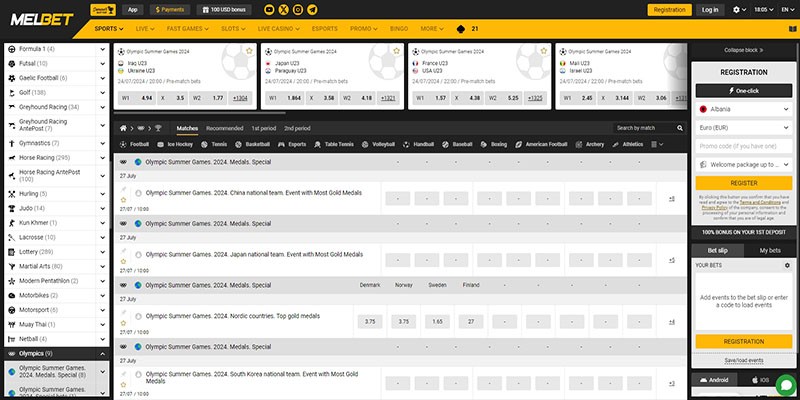The width and height of the screenshot is (800, 400).
Task: Open the 100 USD bonus button
Action: [224, 10]
